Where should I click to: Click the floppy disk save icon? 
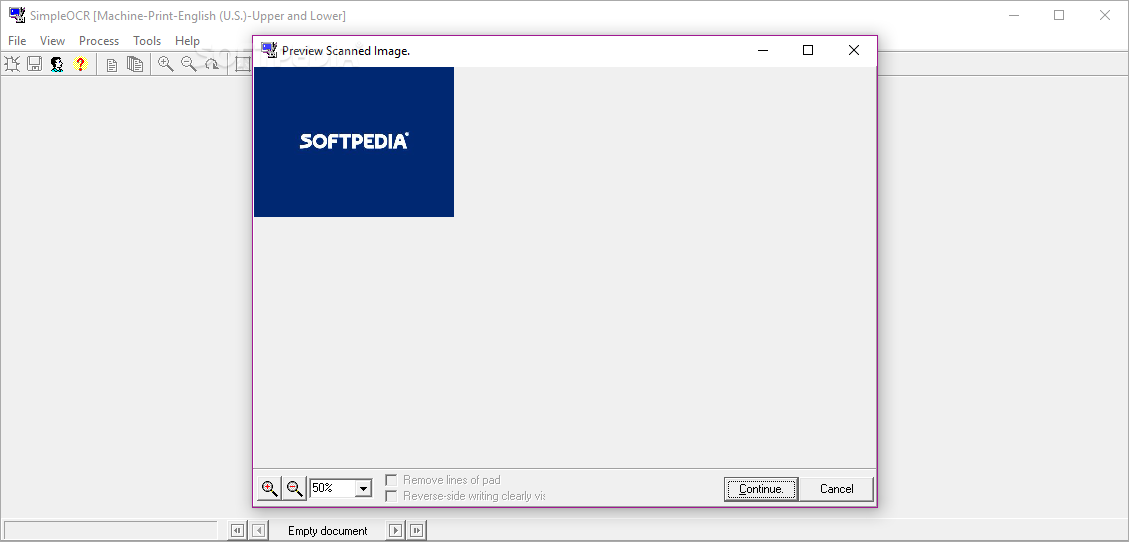(34, 64)
